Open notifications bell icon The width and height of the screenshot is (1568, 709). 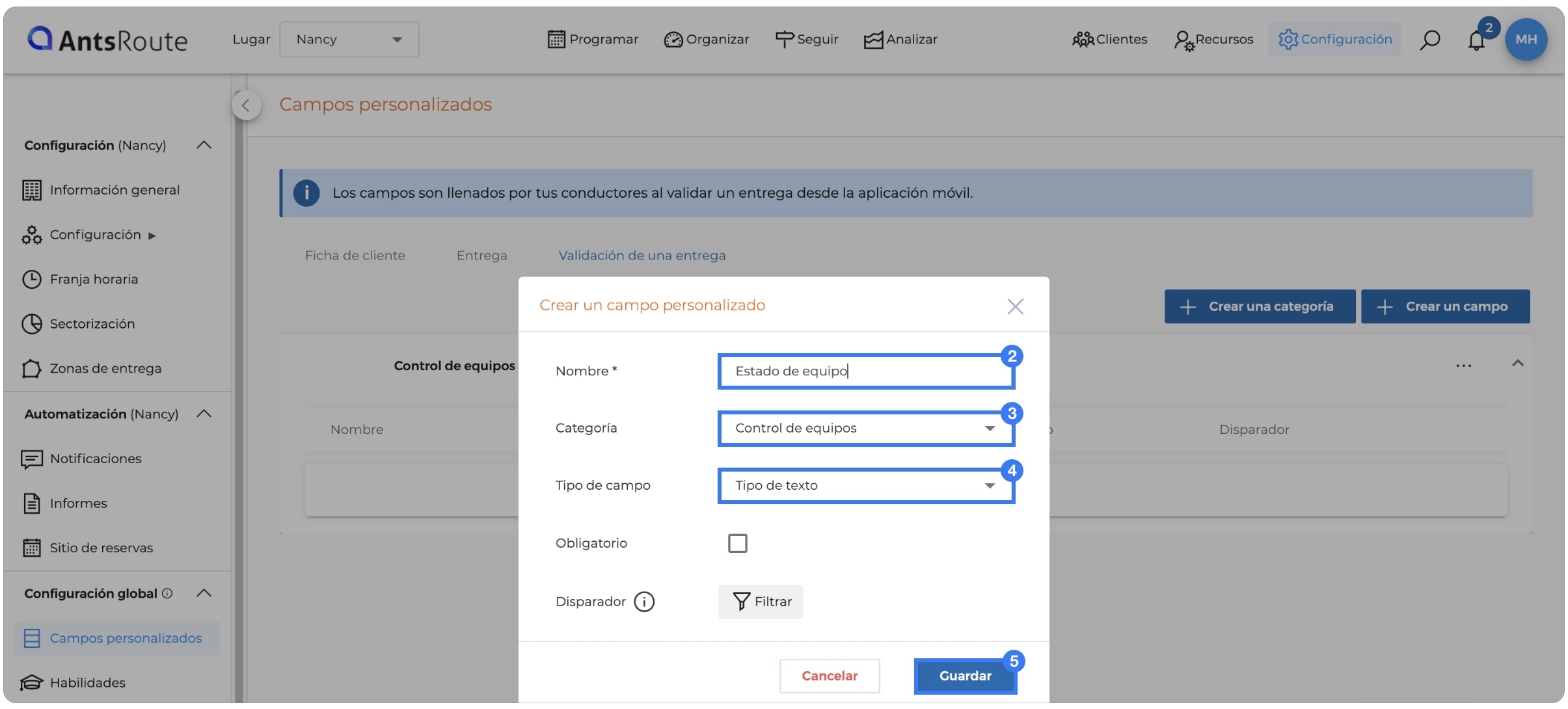click(1476, 40)
